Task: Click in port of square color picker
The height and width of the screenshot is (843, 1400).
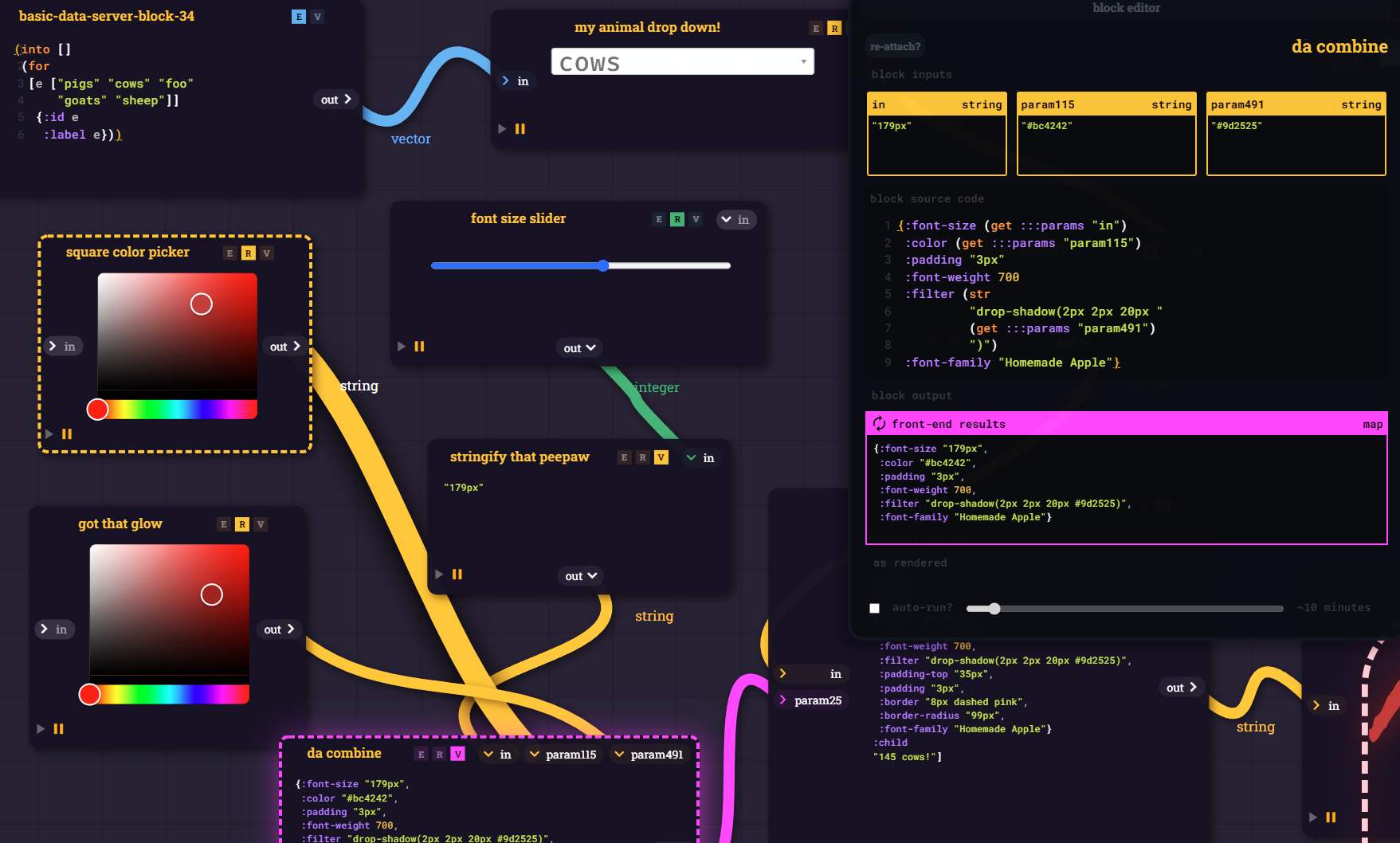Action: (x=63, y=346)
